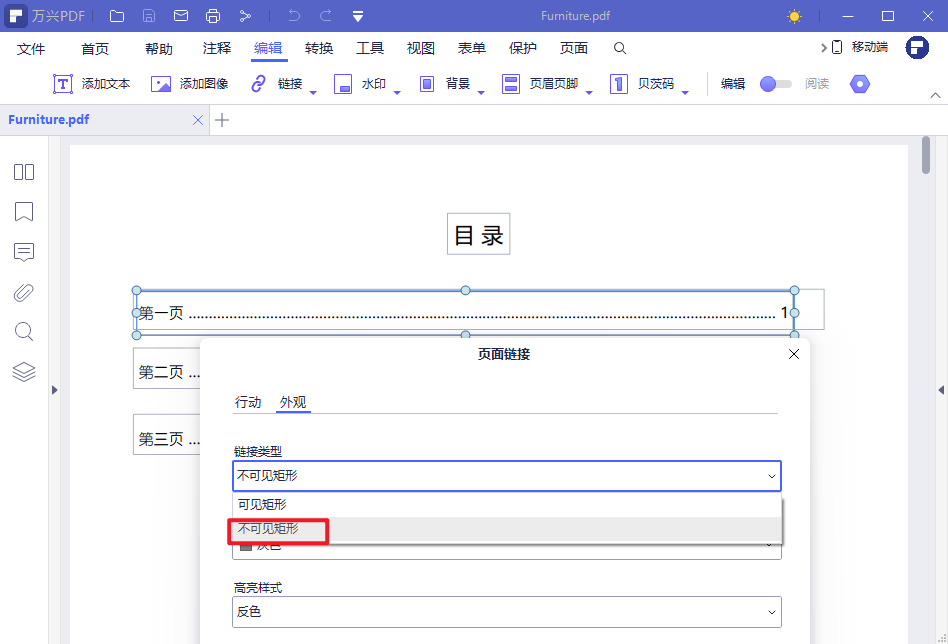Switch to the 外观 tab in the dialog

(293, 402)
